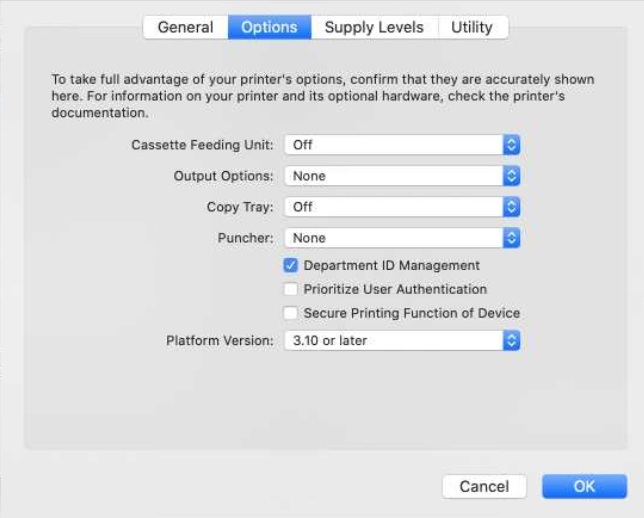Click the blue arrows for Platform Version
Viewport: 644px width, 518px height.
tap(511, 341)
